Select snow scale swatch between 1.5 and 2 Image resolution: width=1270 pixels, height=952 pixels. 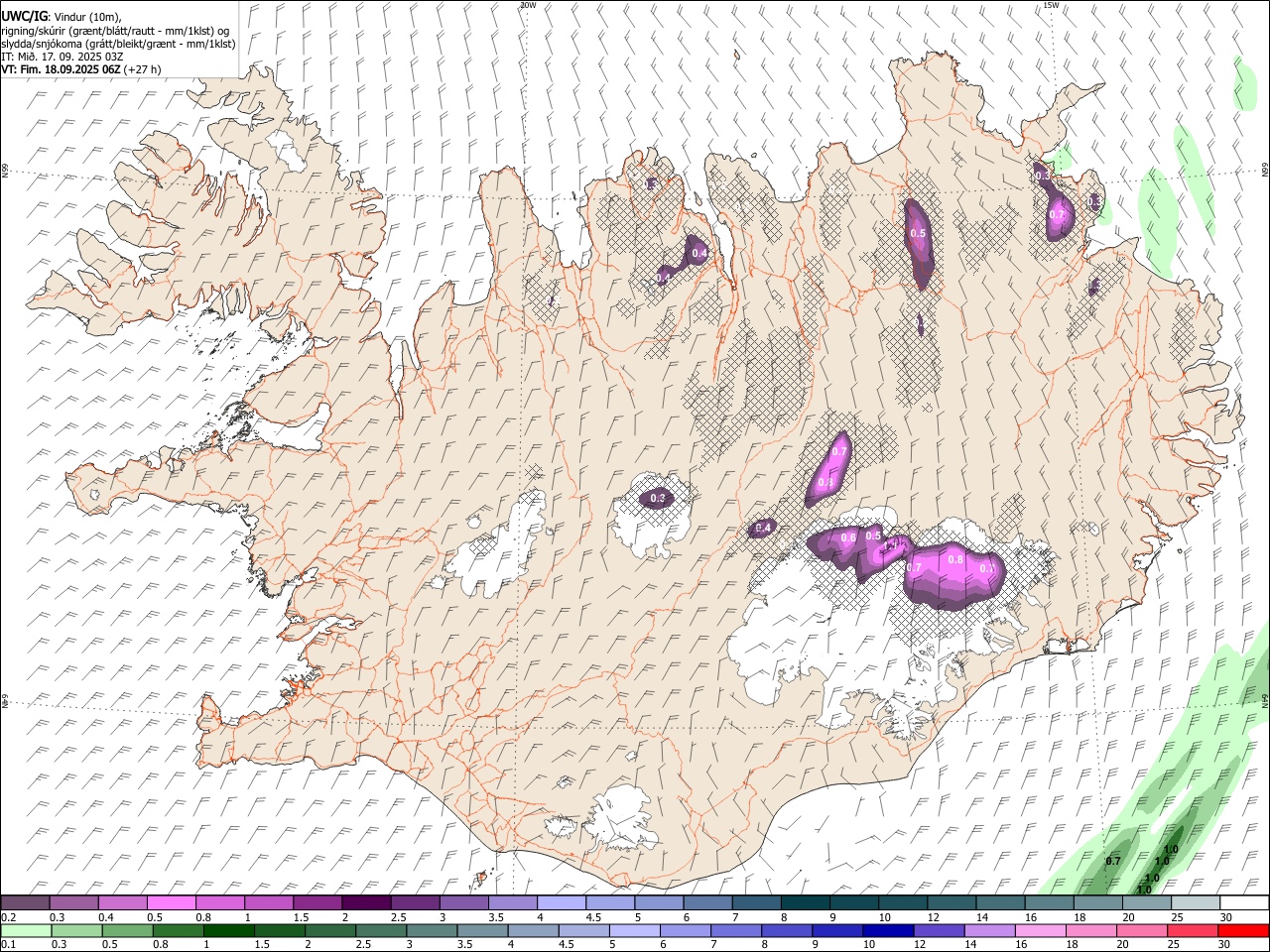tap(317, 903)
